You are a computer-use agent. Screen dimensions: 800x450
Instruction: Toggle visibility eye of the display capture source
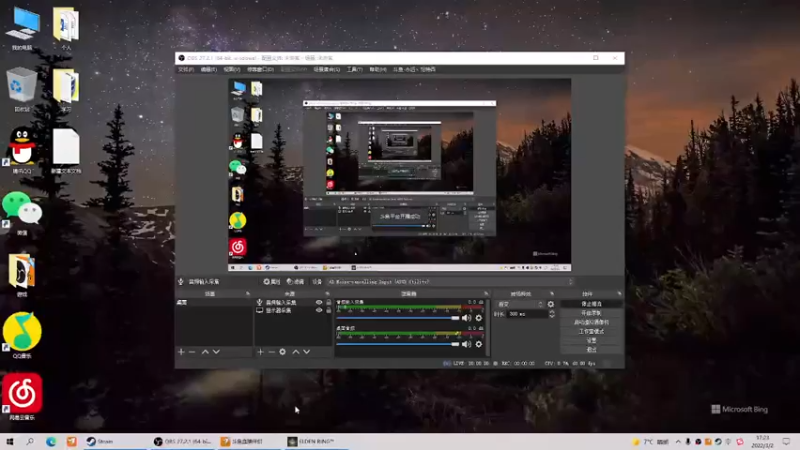319,310
